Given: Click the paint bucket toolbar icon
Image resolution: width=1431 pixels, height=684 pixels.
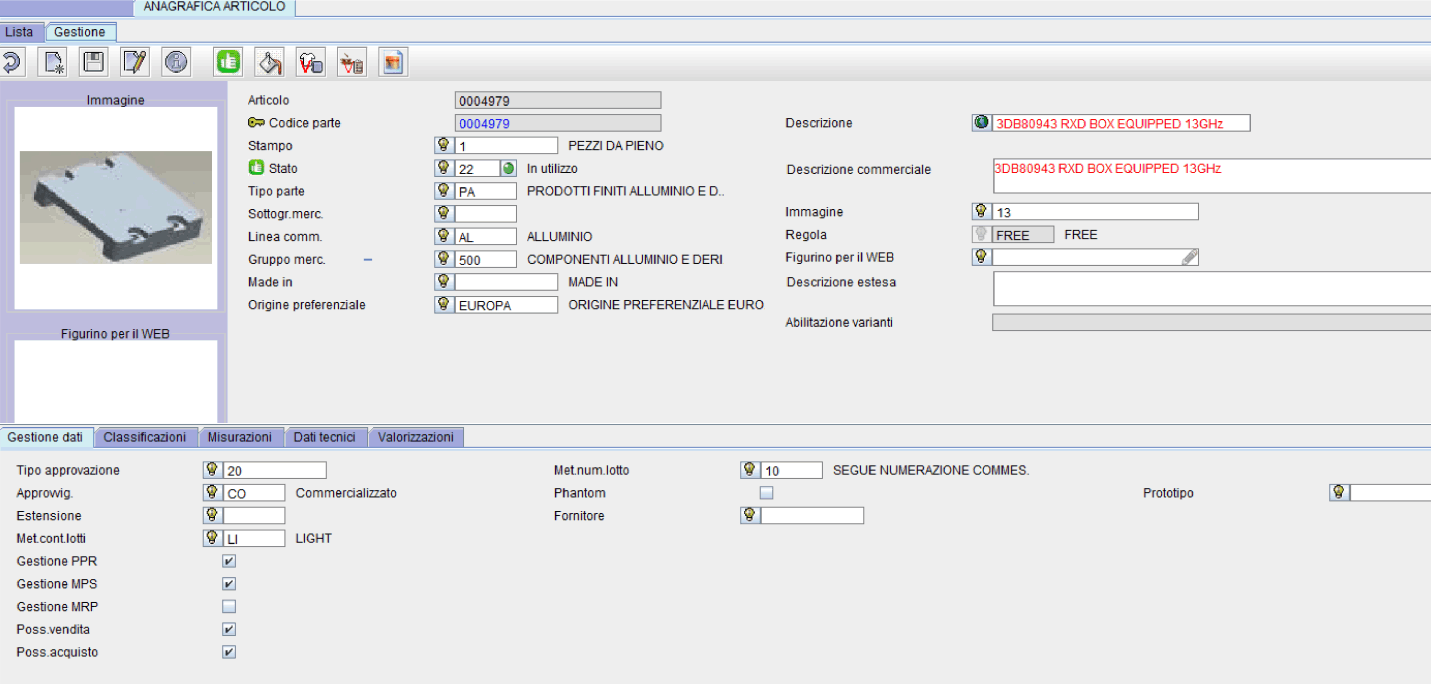Looking at the screenshot, I should click(x=269, y=63).
